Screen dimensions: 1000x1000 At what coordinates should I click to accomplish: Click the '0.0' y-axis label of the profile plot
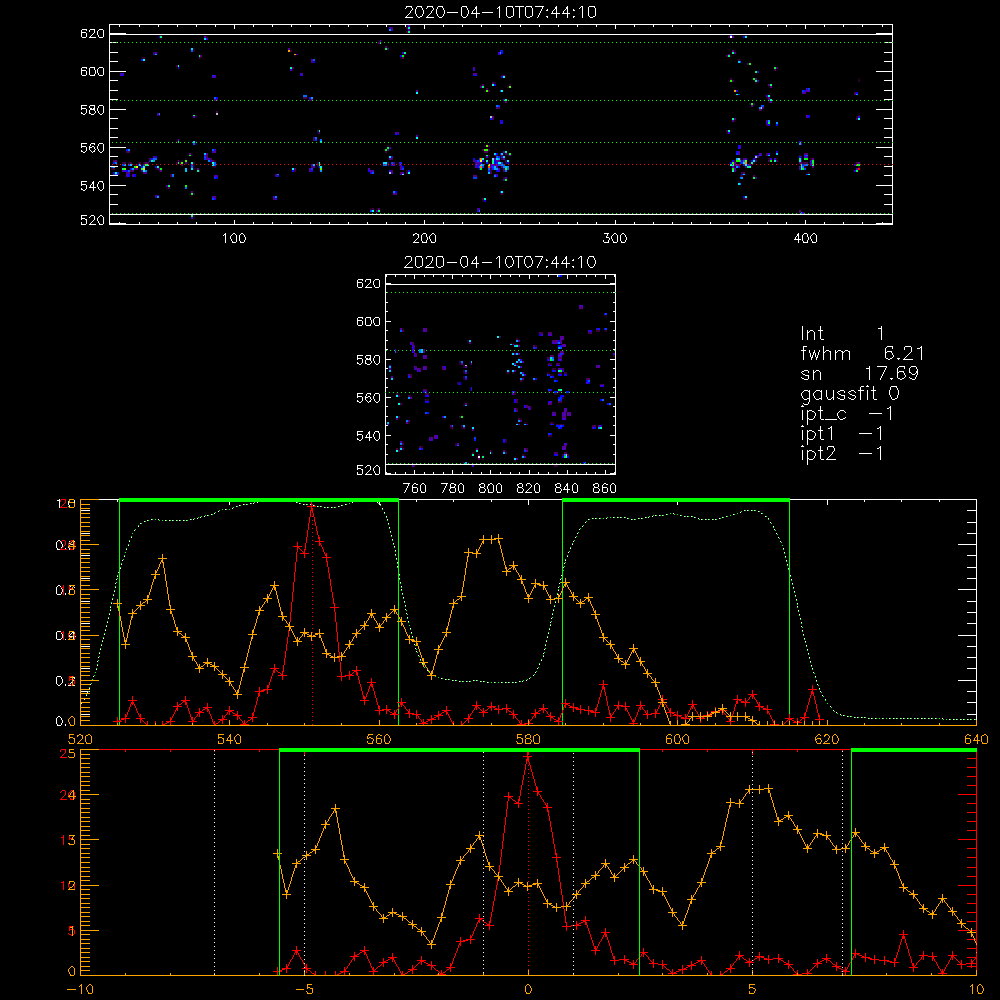coord(66,721)
